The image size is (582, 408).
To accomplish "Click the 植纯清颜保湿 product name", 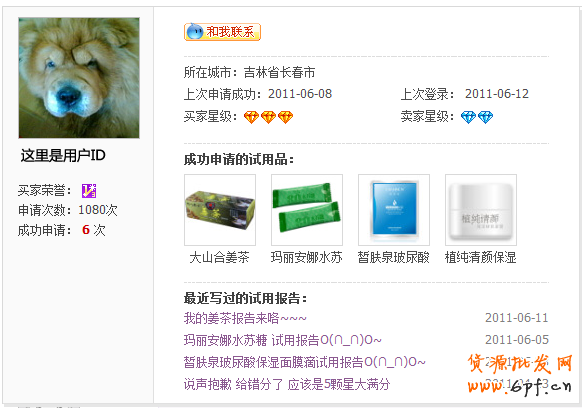I will click(x=480, y=257).
